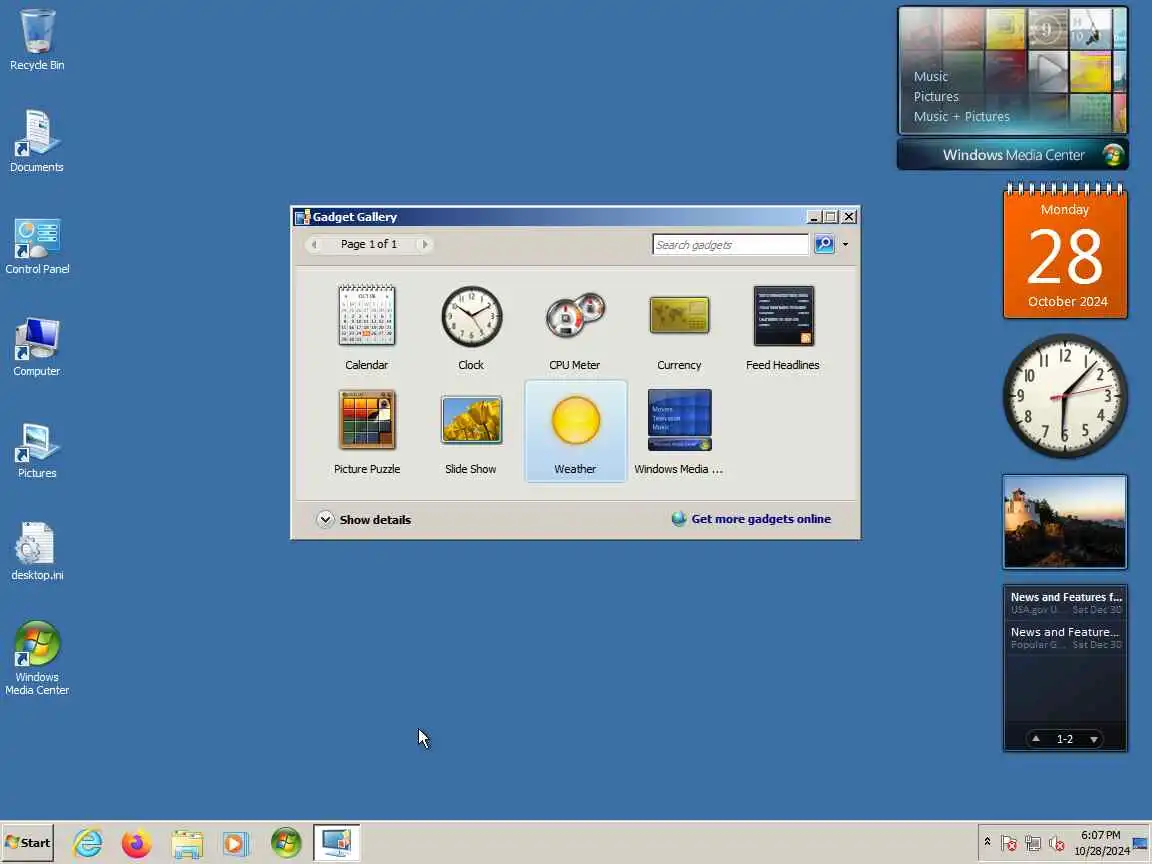This screenshot has height=864, width=1152.
Task: Select the Pictures desktop shortcut
Action: point(37,450)
